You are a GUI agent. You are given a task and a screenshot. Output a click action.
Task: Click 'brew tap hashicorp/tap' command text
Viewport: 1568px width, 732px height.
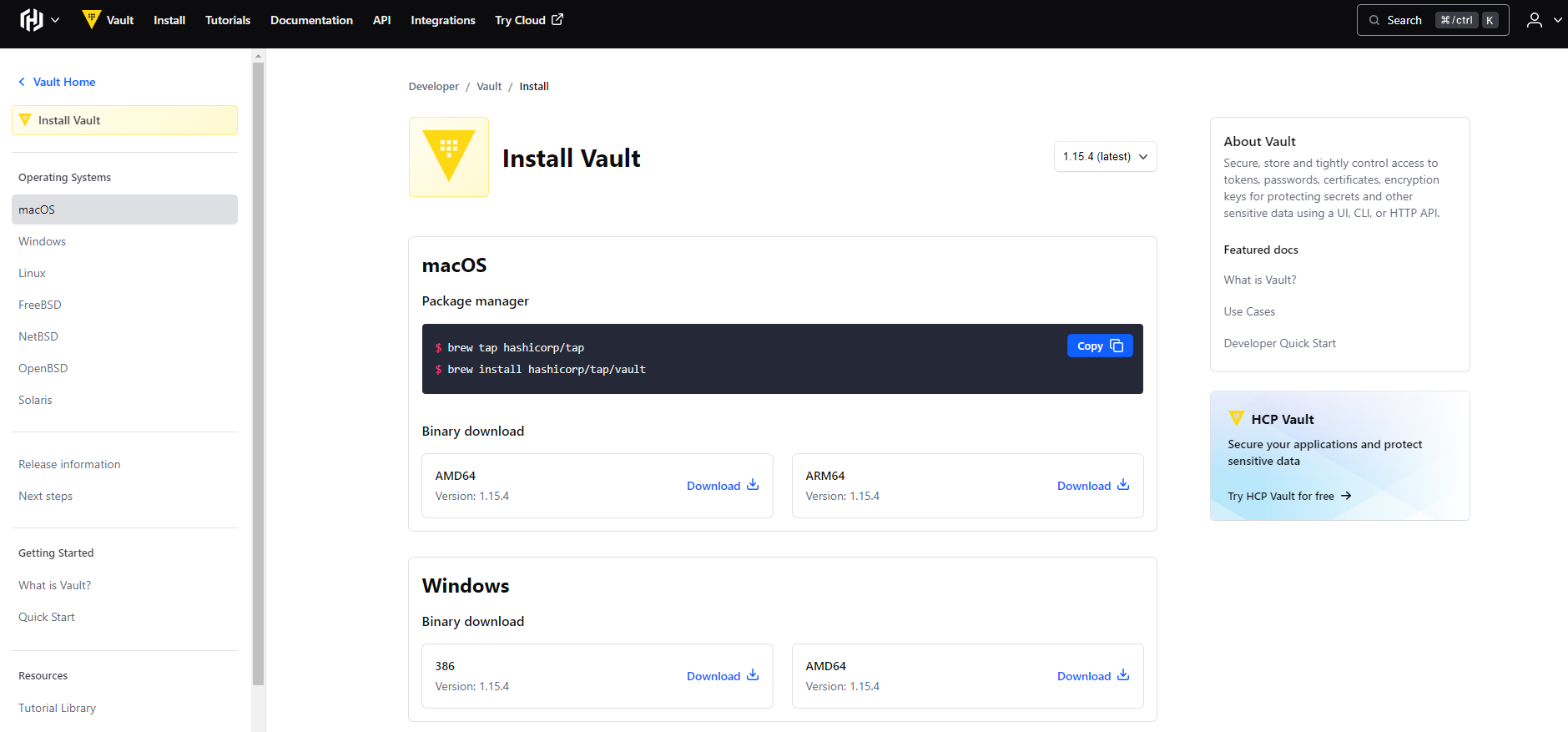pyautogui.click(x=516, y=347)
